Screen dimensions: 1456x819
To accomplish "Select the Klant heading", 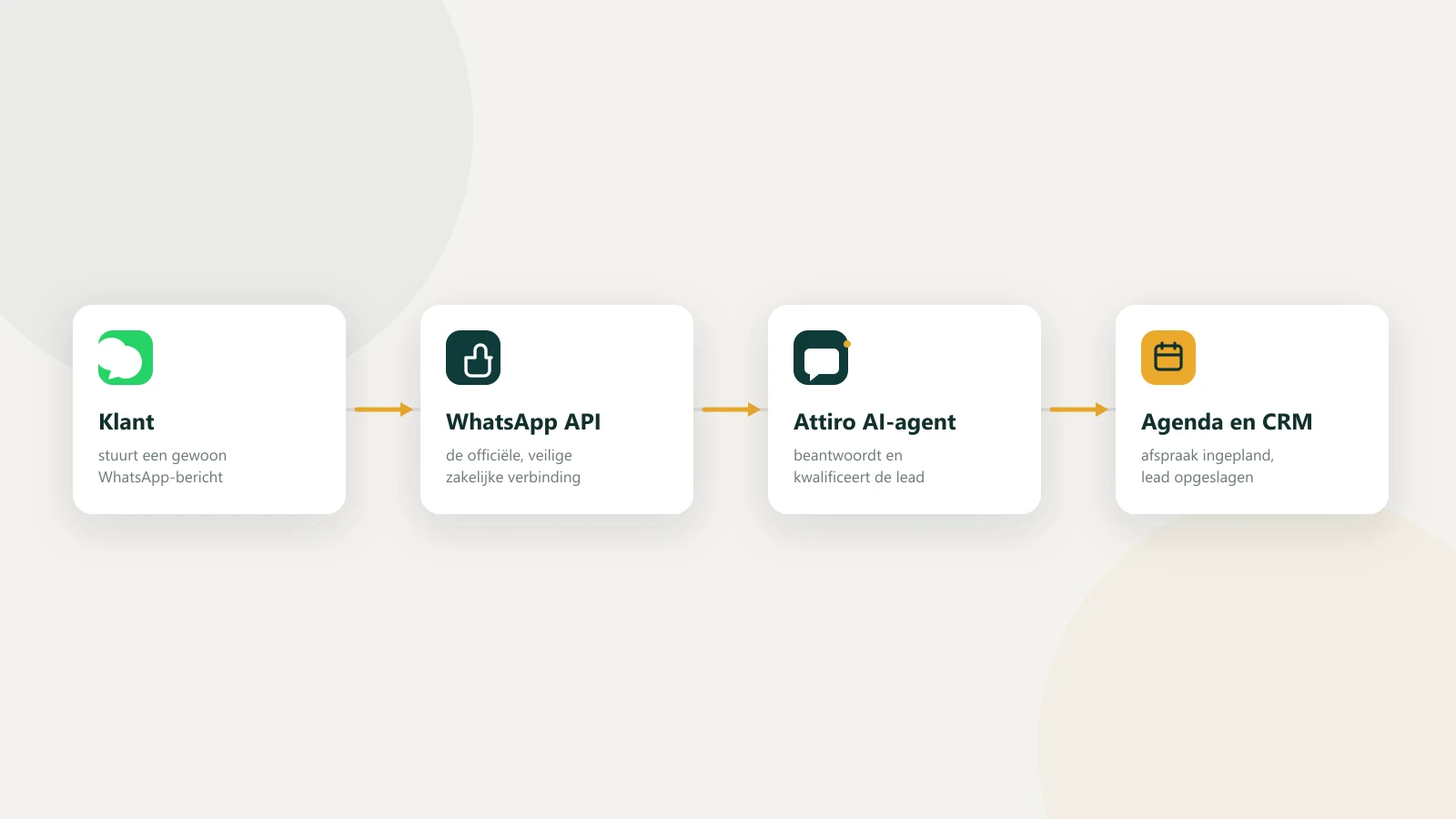I will [x=126, y=422].
